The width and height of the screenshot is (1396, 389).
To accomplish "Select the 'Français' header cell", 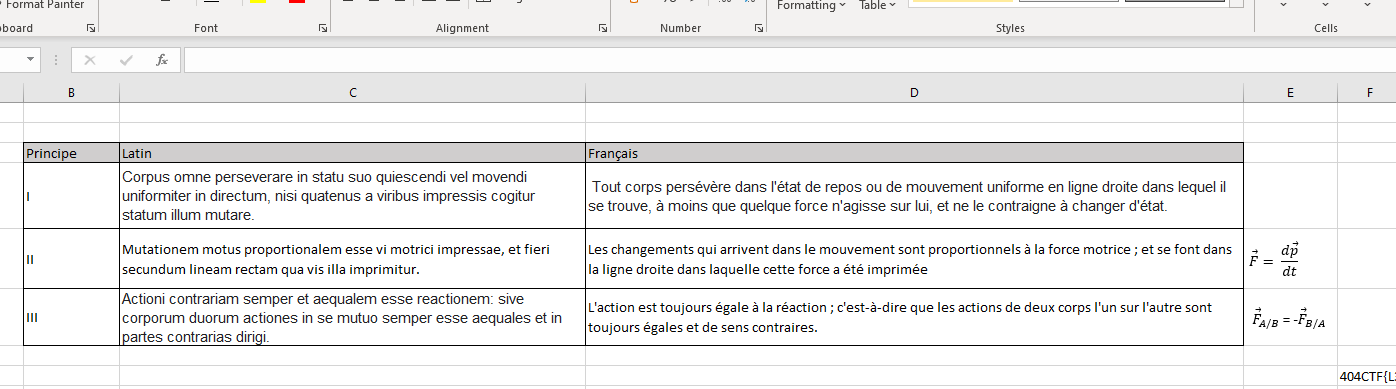I will point(914,153).
